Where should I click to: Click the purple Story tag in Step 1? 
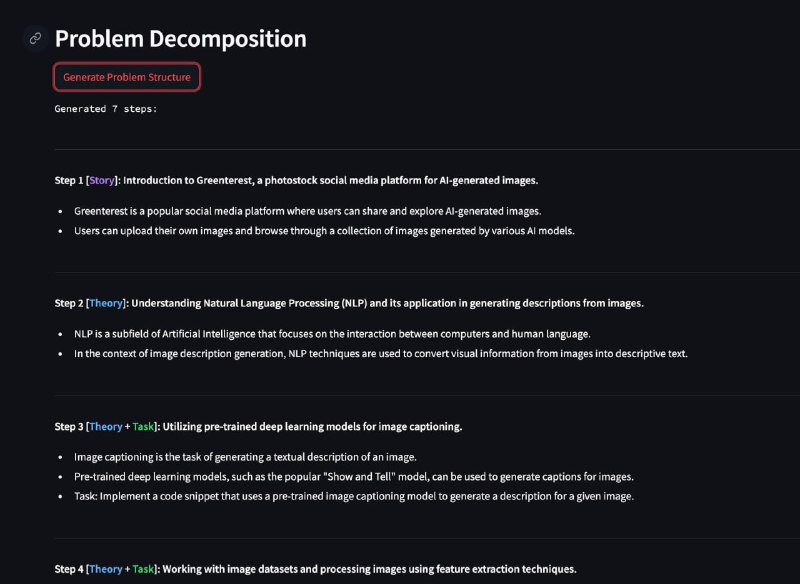point(102,180)
